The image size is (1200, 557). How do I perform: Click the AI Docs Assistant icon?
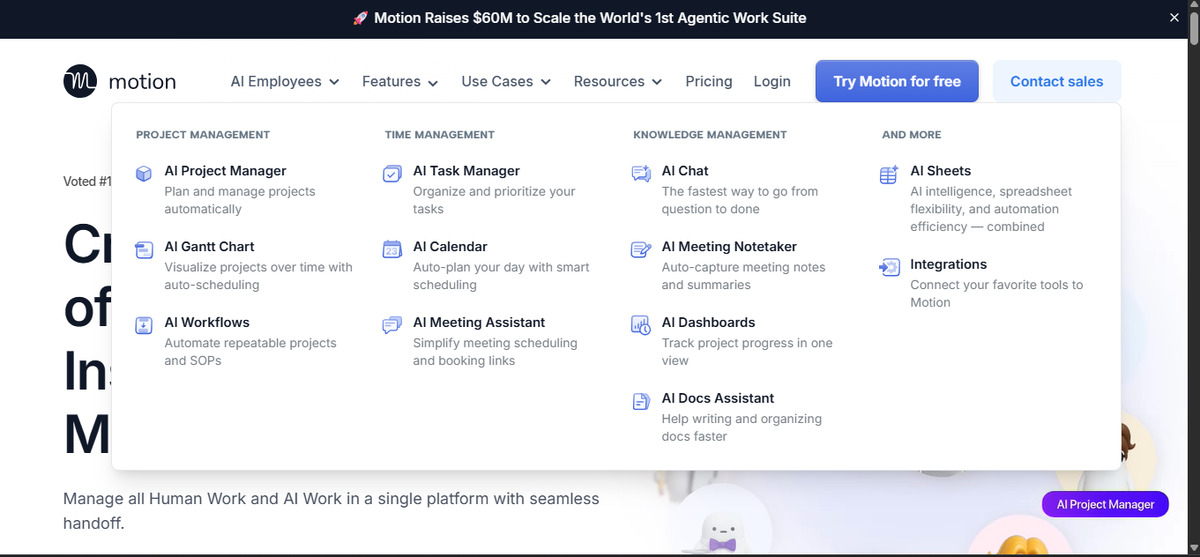641,401
